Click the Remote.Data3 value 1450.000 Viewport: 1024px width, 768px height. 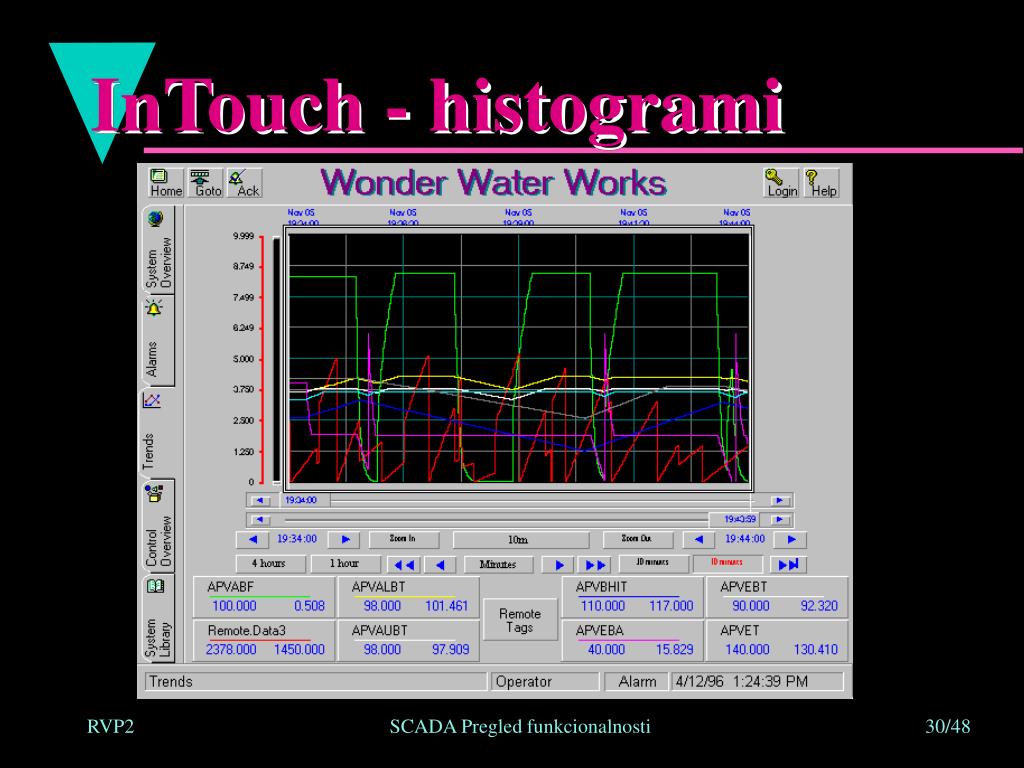[299, 650]
